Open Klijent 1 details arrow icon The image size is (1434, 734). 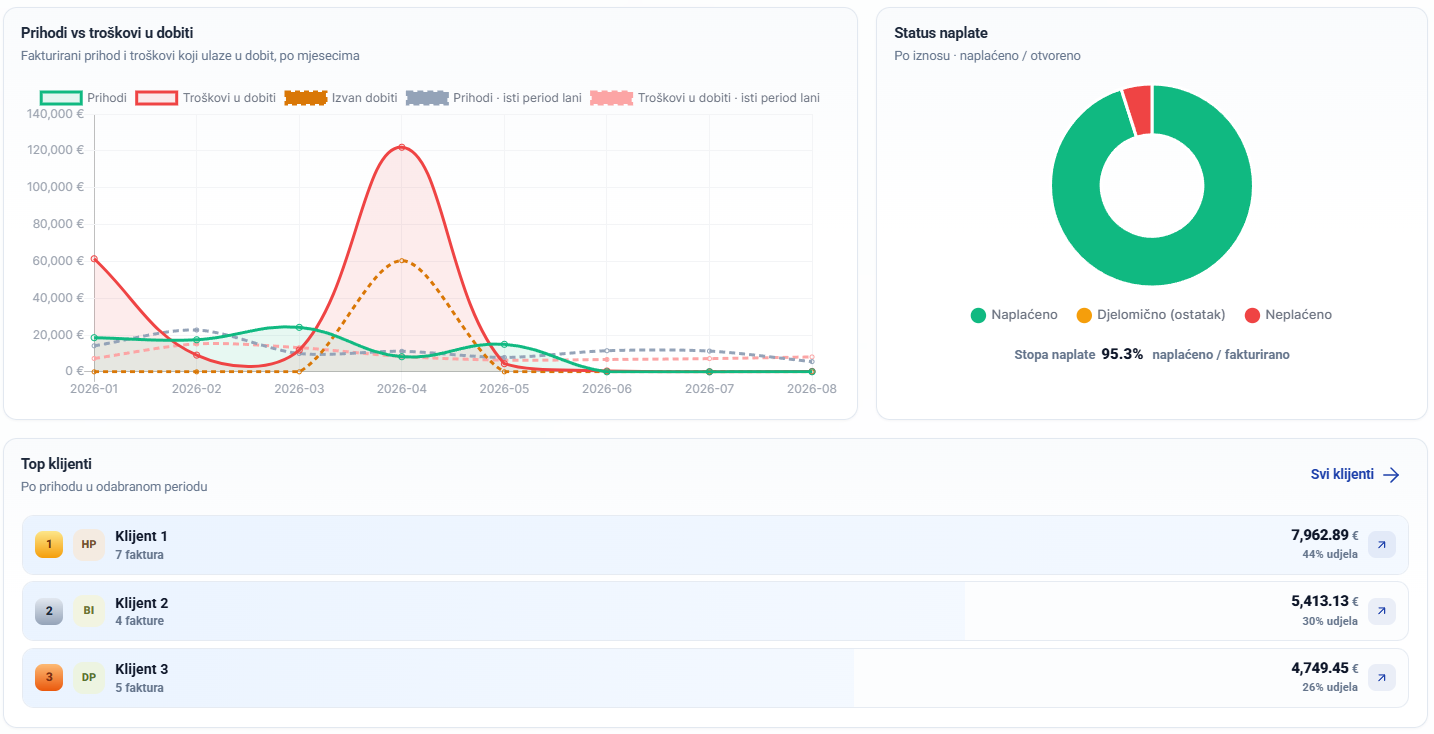[x=1381, y=545]
